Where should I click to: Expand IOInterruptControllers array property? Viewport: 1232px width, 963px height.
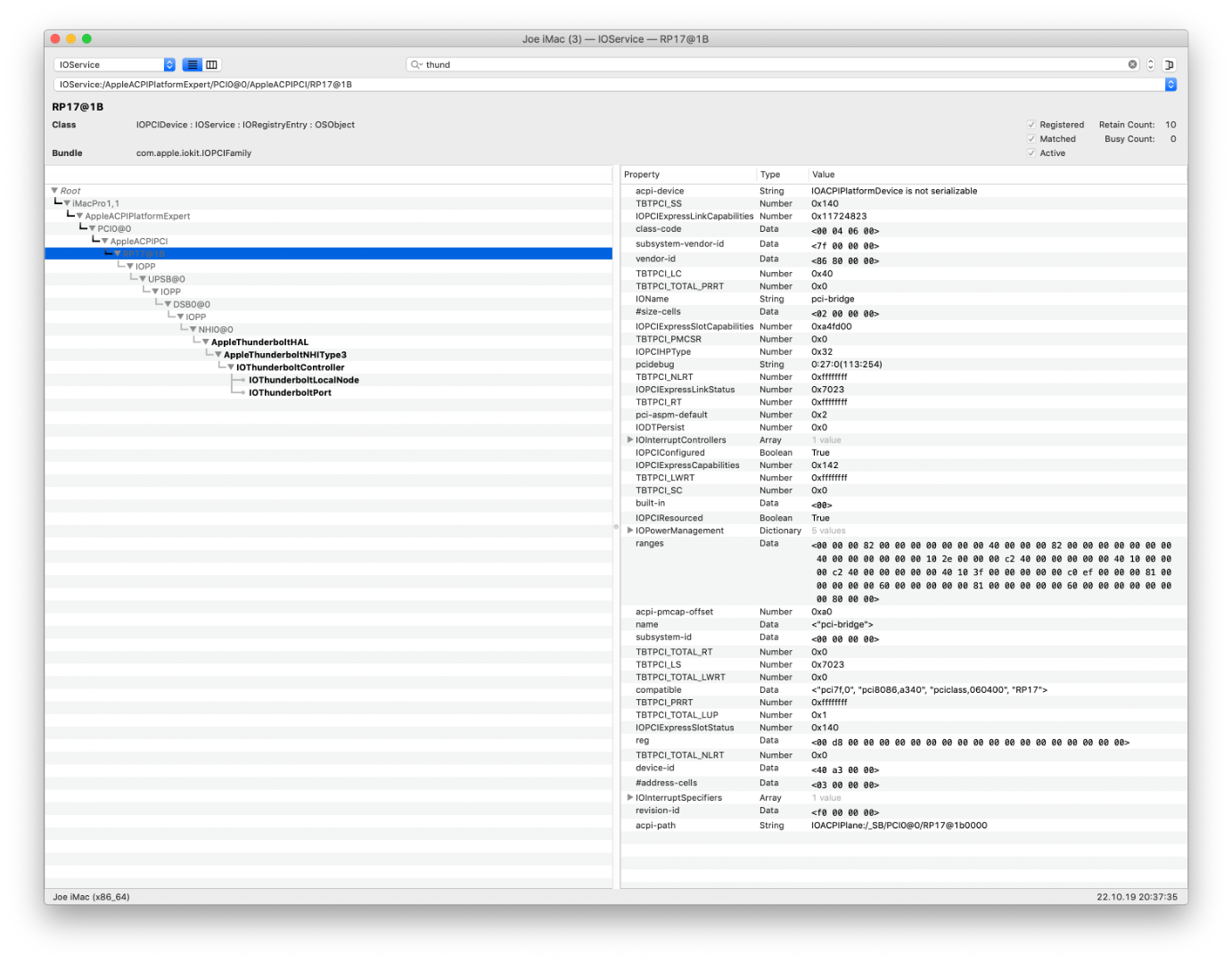point(629,440)
